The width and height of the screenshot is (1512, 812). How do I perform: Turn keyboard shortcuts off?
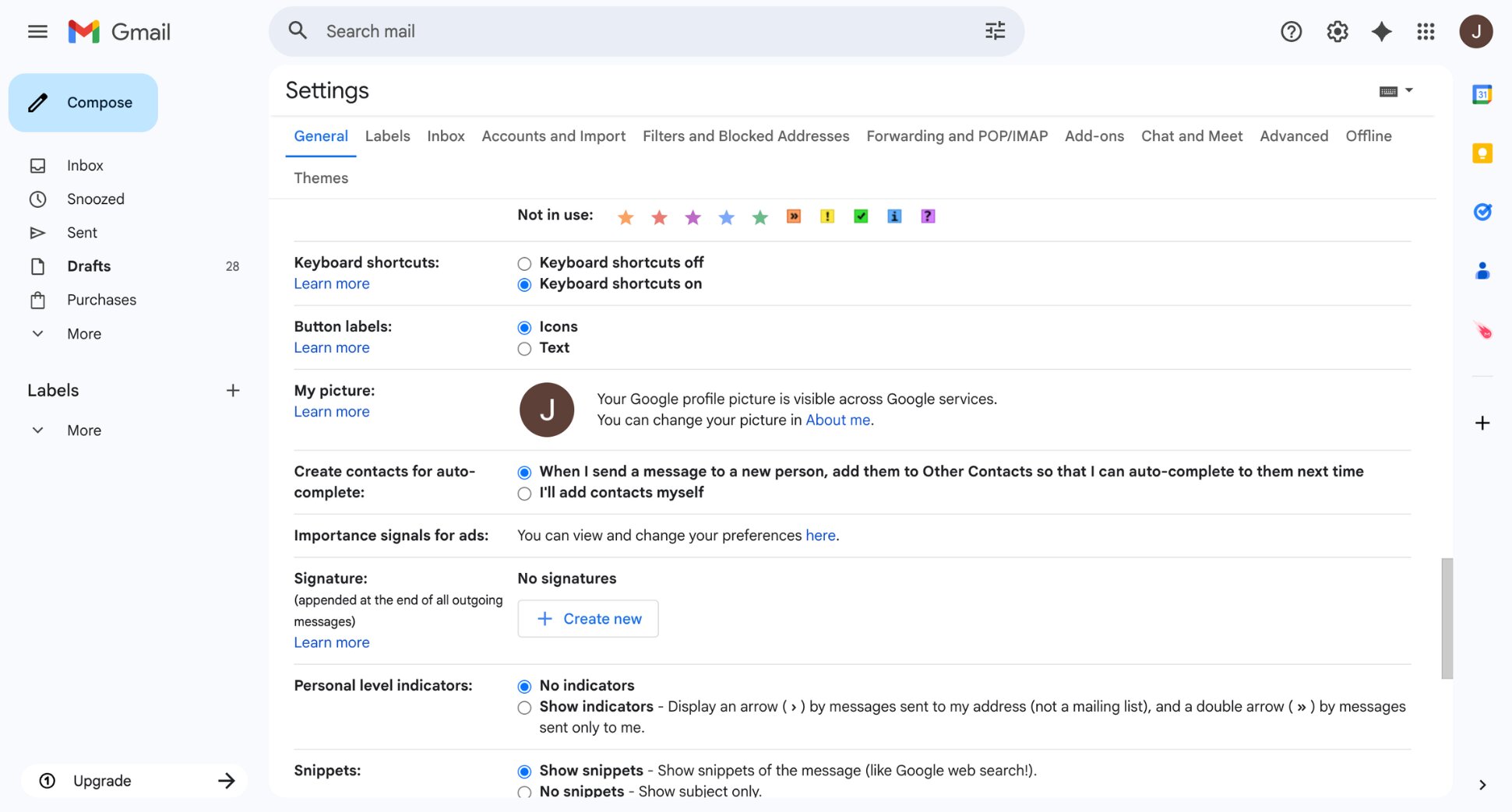point(524,264)
